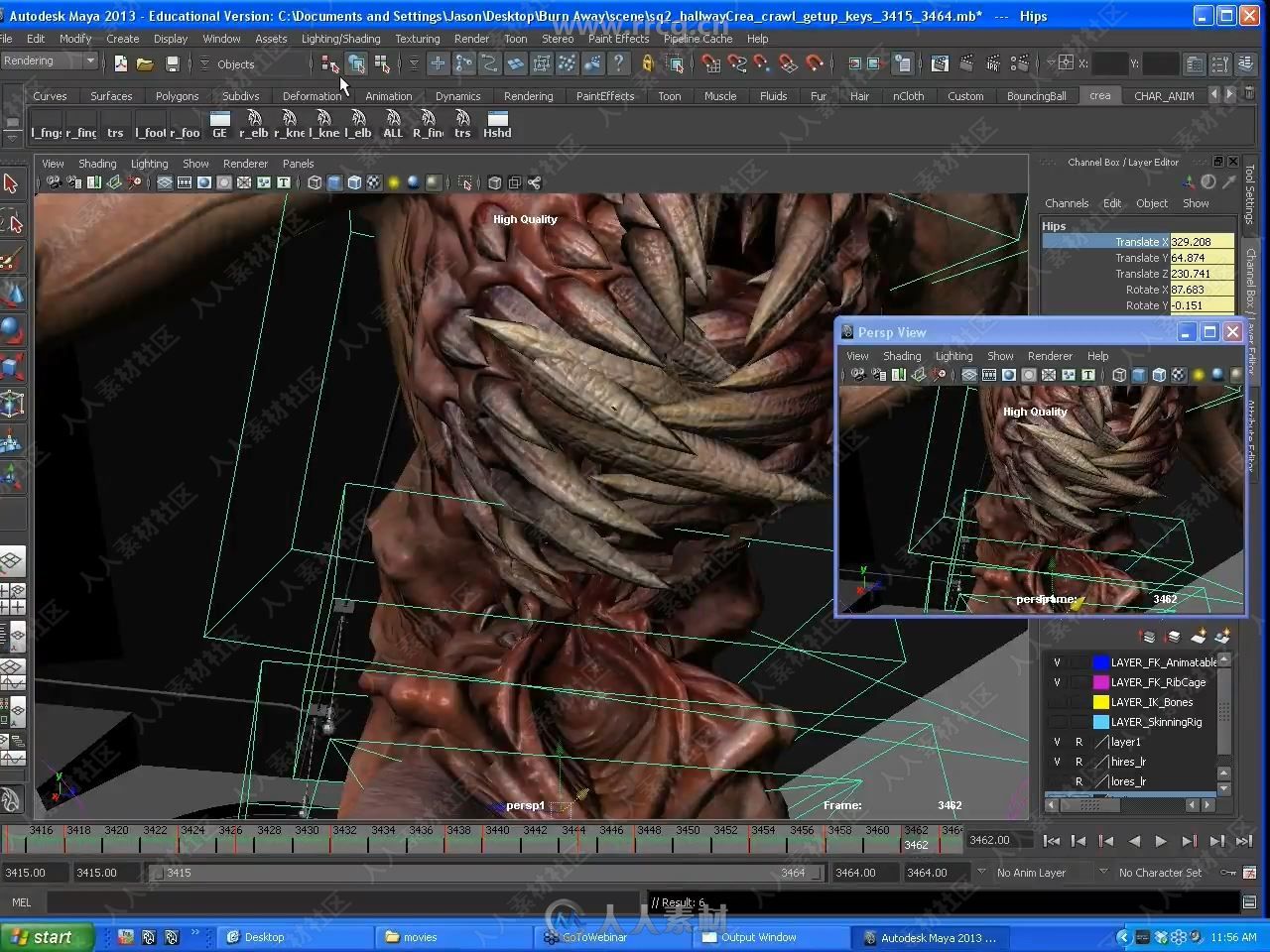Open the Panels menu in main viewport
The image size is (1270, 952).
(298, 164)
